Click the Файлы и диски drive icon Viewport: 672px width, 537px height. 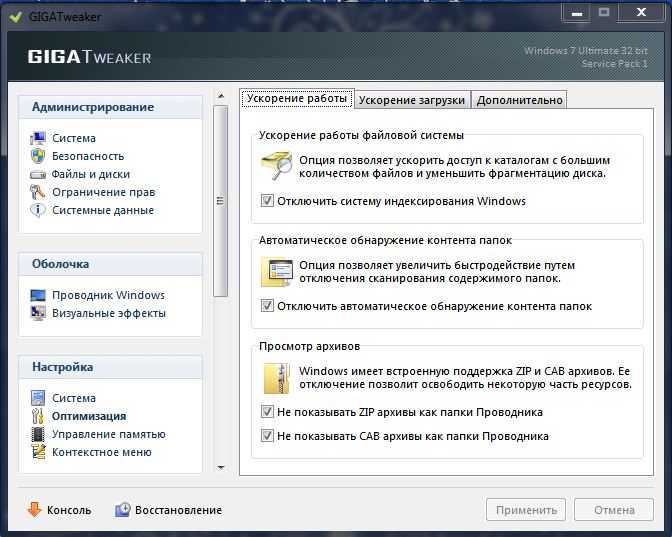coord(38,174)
